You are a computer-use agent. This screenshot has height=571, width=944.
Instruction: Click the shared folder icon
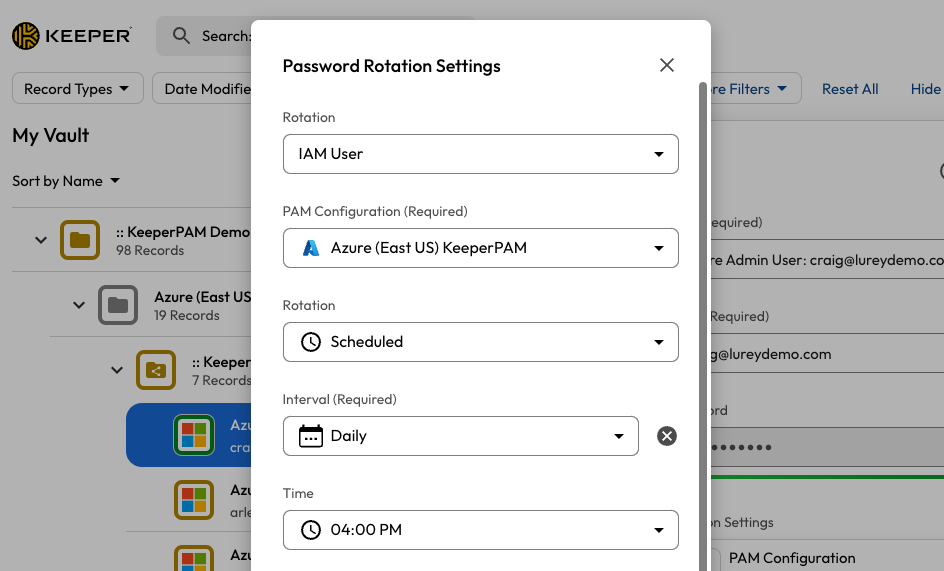[x=155, y=370]
